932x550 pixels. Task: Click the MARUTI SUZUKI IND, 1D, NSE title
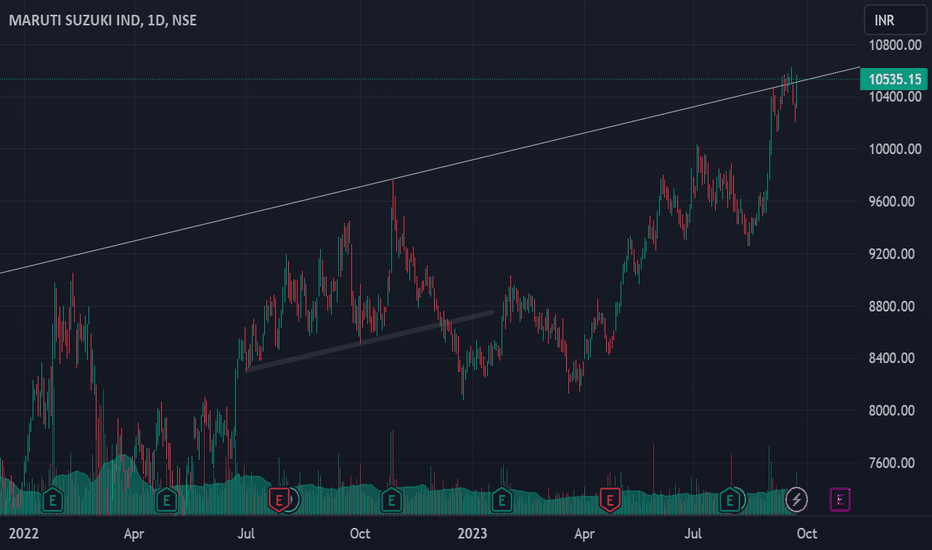[x=102, y=20]
